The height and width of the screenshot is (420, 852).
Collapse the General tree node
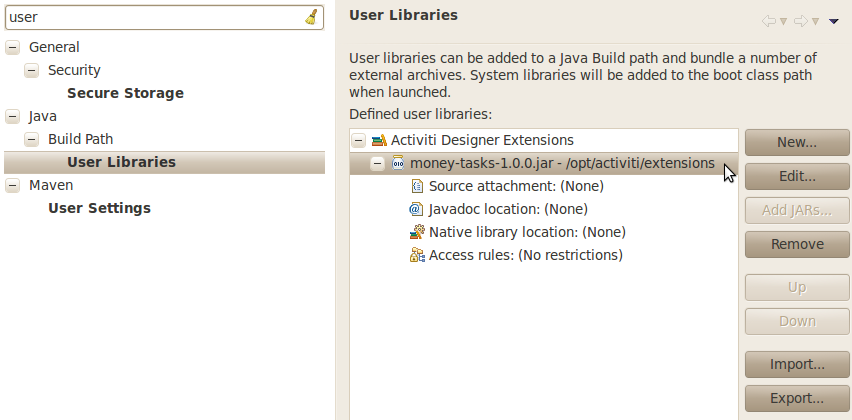(12, 47)
